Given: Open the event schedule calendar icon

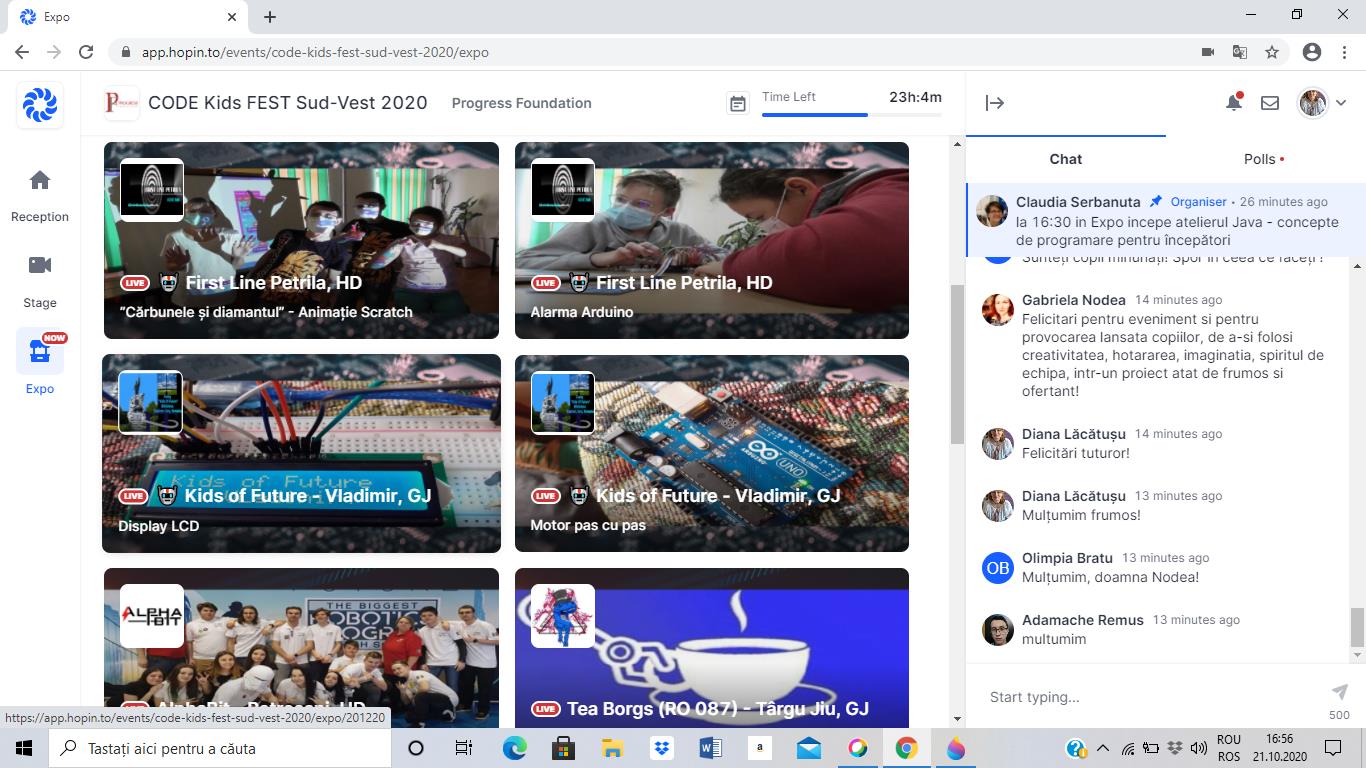Looking at the screenshot, I should (737, 104).
